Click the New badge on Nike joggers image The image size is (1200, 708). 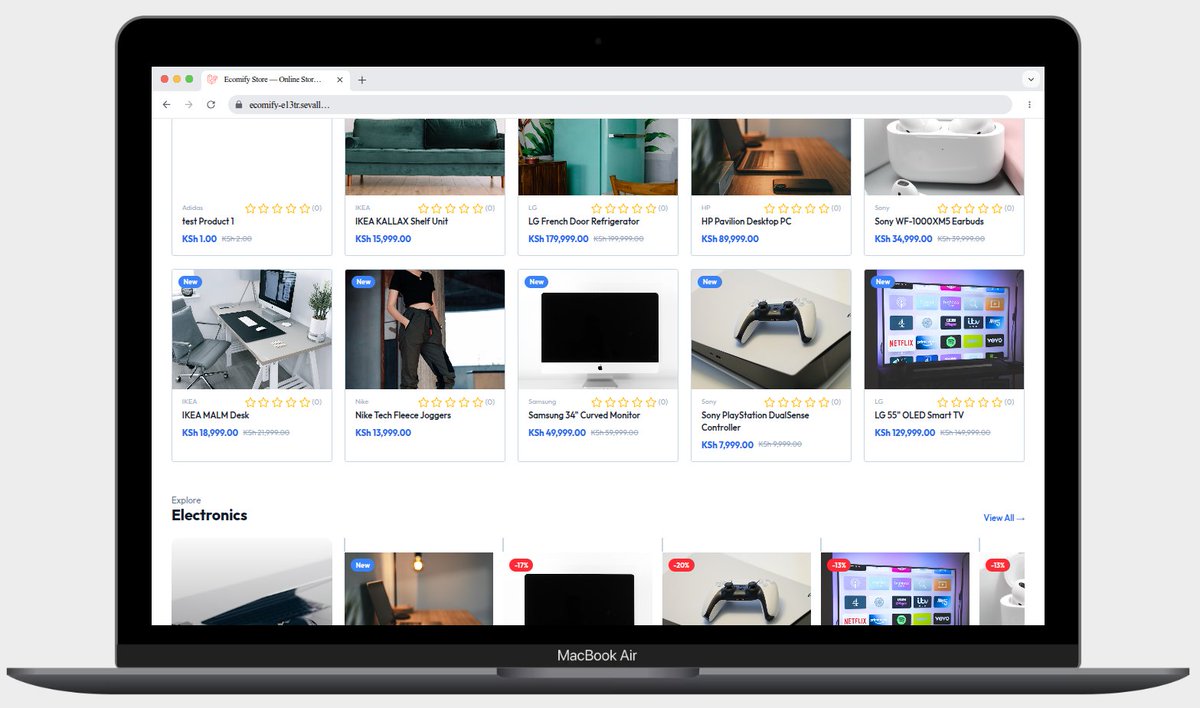[x=363, y=282]
